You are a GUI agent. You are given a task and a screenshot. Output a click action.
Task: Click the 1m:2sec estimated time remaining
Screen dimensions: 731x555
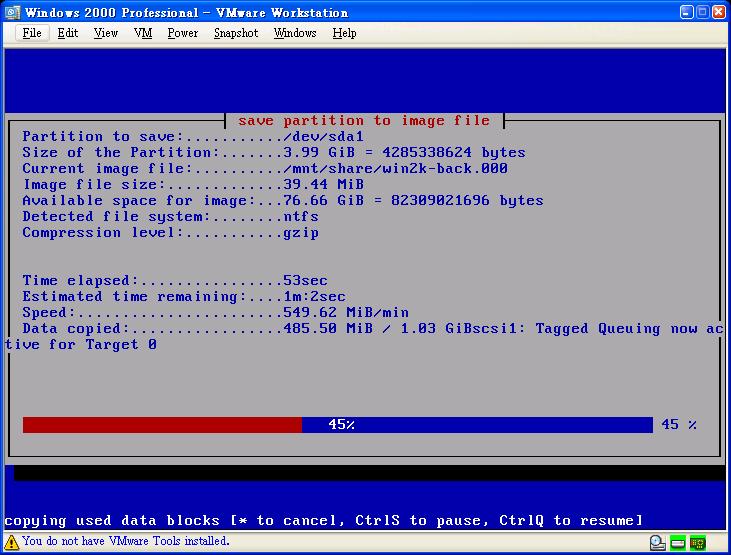tap(314, 297)
